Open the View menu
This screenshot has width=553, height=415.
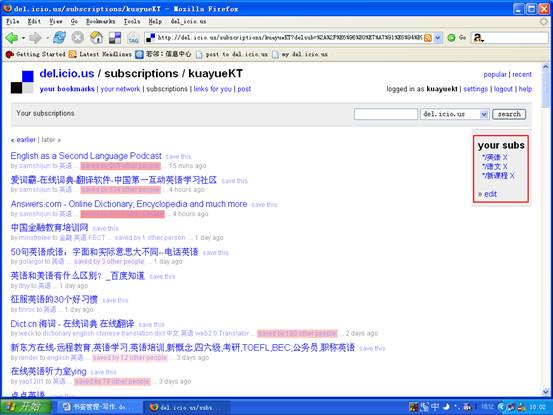pyautogui.click(x=56, y=22)
